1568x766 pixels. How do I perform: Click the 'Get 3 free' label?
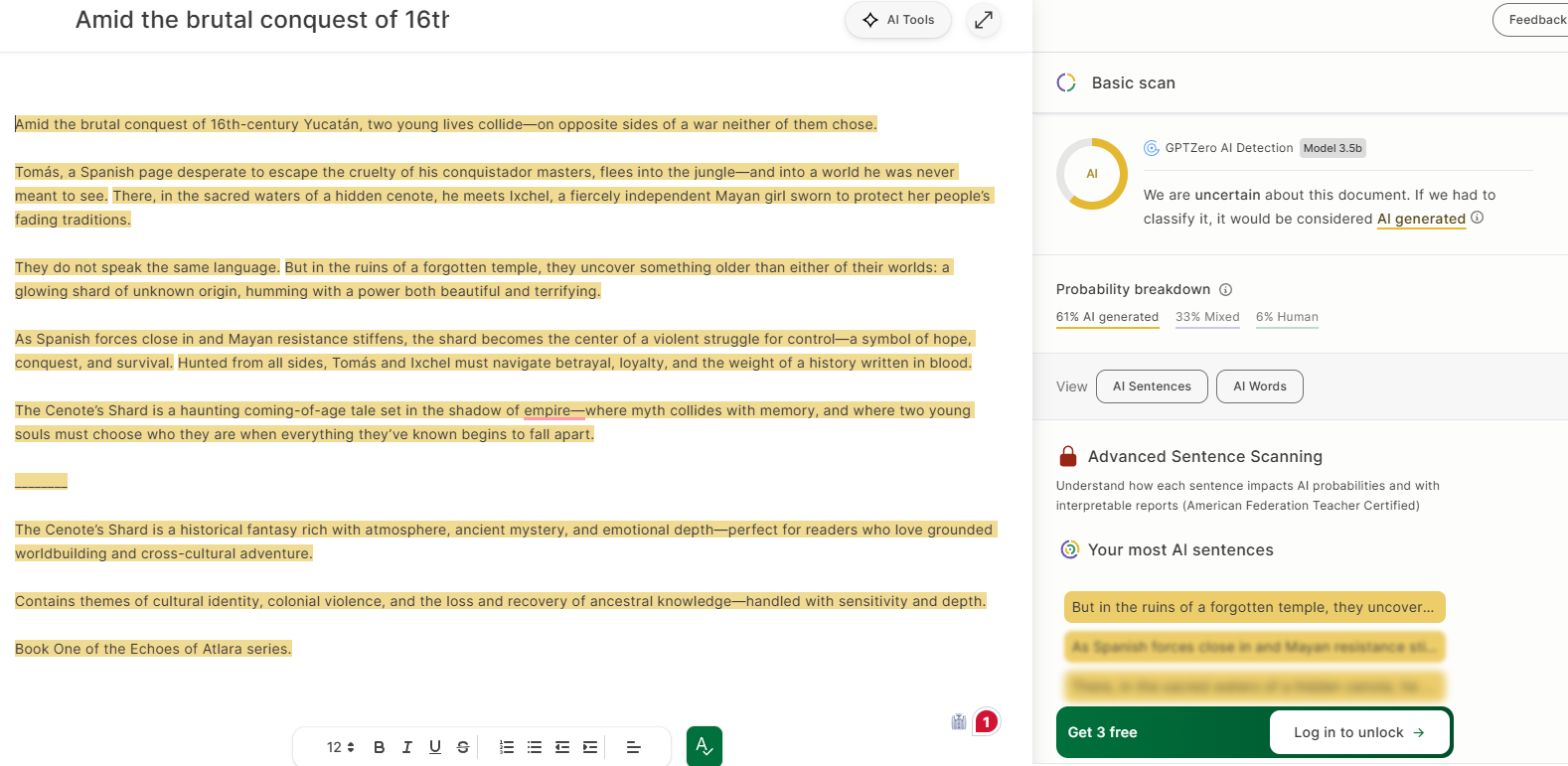pos(1102,732)
